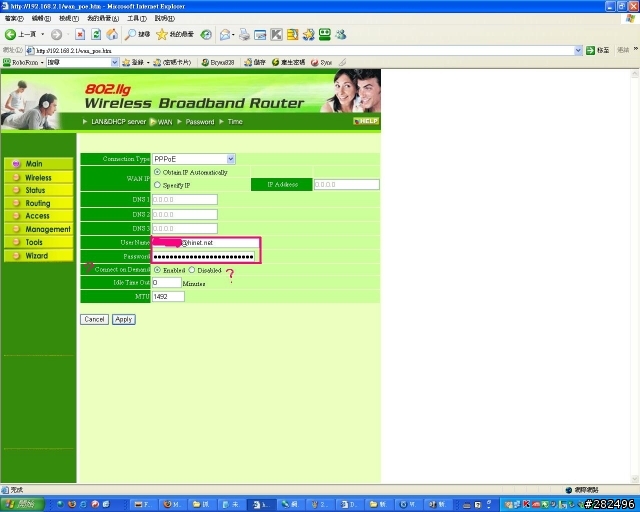Click the RoboForm passcard button

(x=172, y=62)
